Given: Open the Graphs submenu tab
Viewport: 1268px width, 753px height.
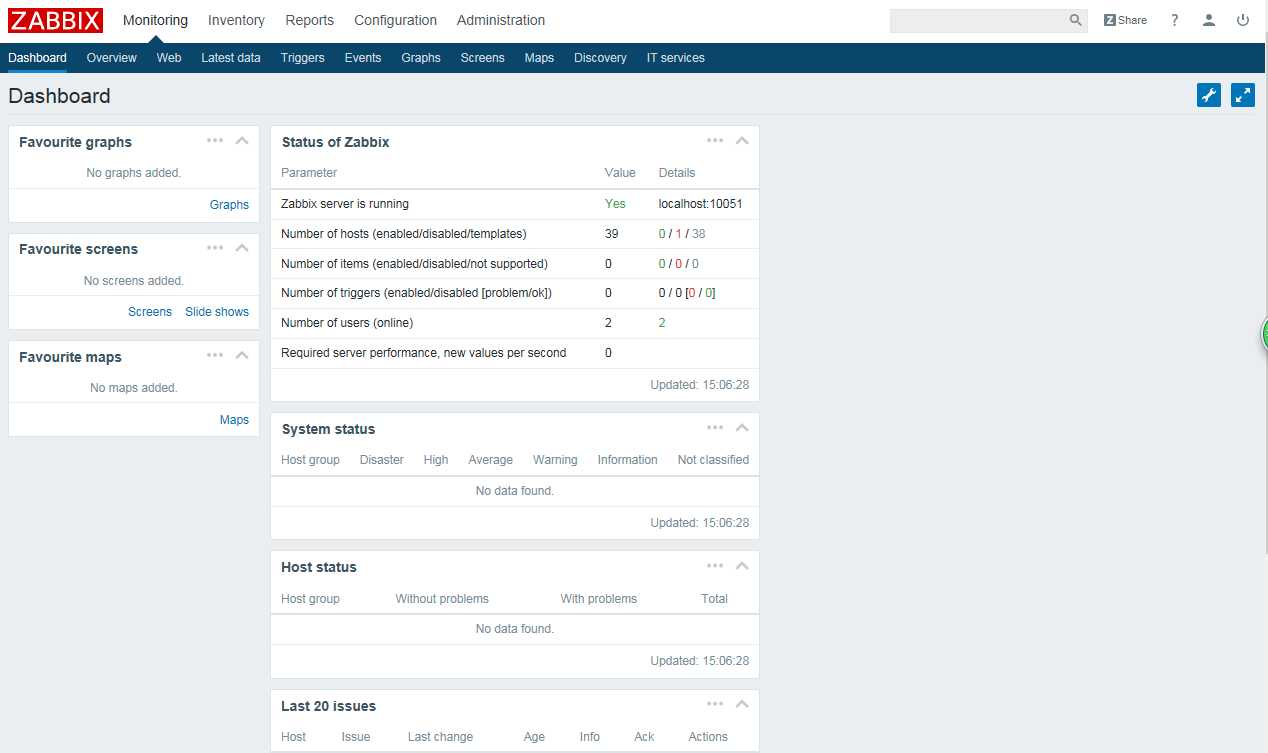Looking at the screenshot, I should point(421,58).
